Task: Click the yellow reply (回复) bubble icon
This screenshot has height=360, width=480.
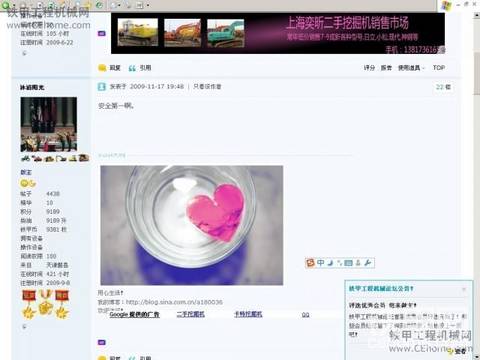Action: click(x=102, y=68)
